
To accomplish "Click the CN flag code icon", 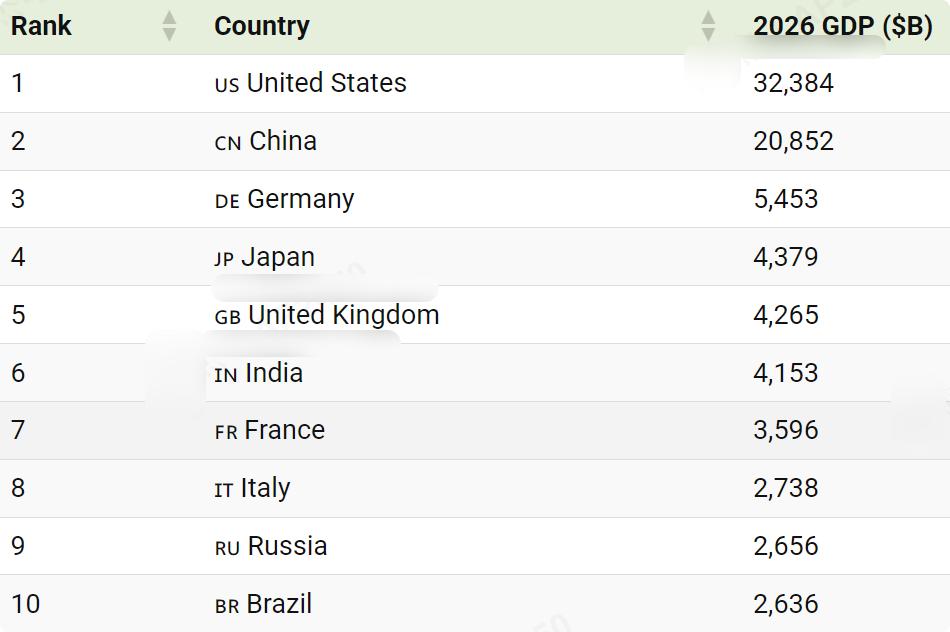I will [228, 143].
